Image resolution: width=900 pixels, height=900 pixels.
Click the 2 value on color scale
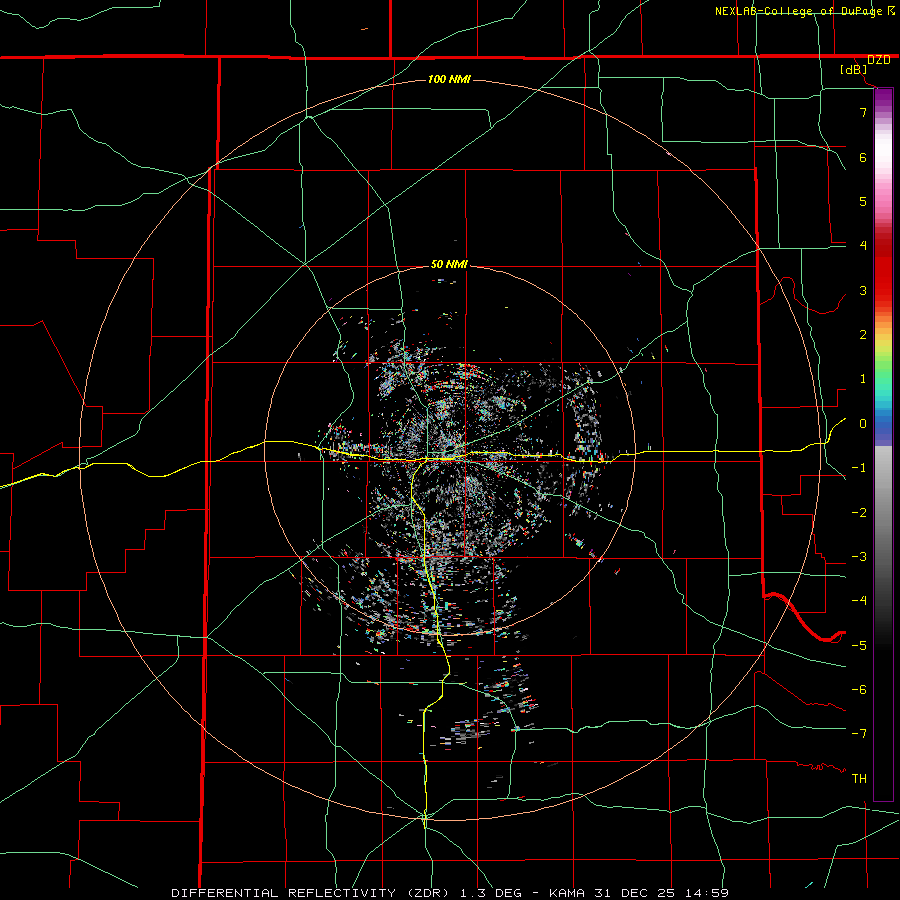[863, 335]
